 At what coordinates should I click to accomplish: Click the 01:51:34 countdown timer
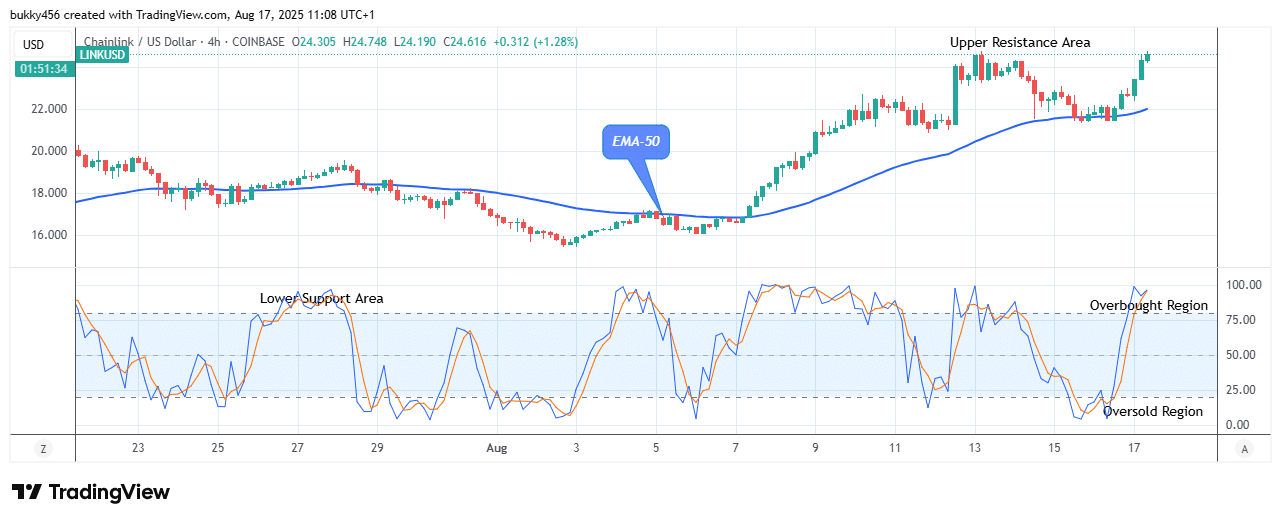point(43,69)
